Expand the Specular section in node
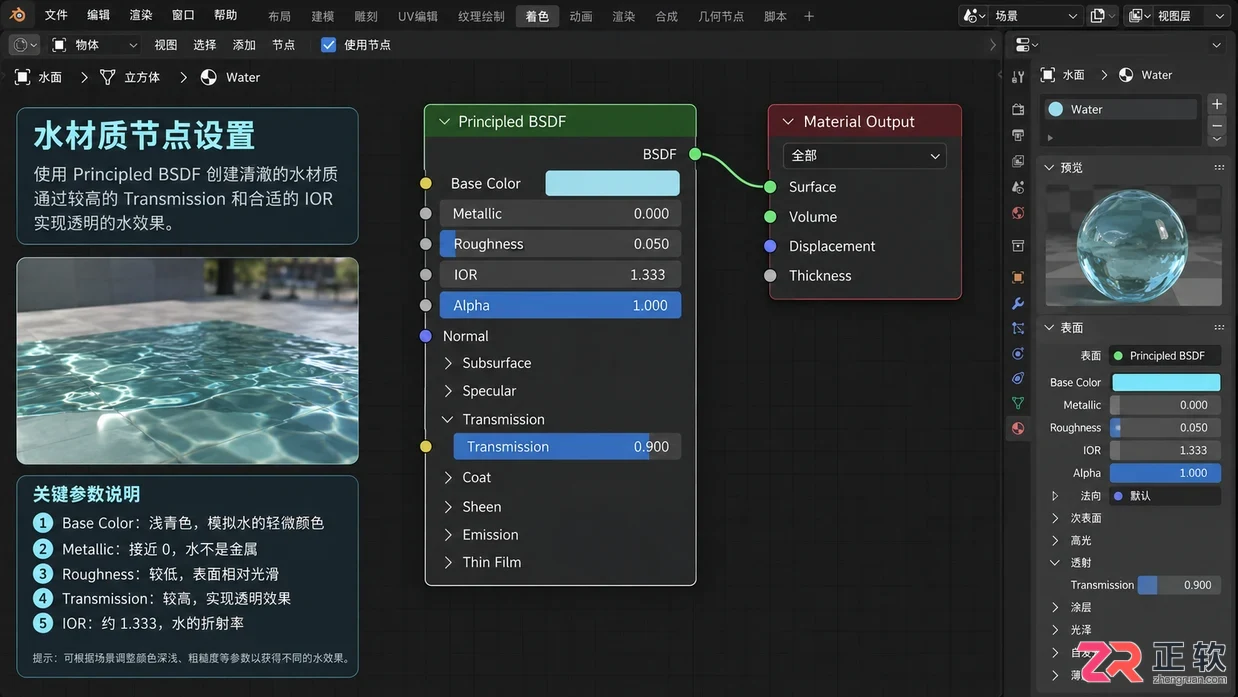1238x697 pixels. point(449,391)
